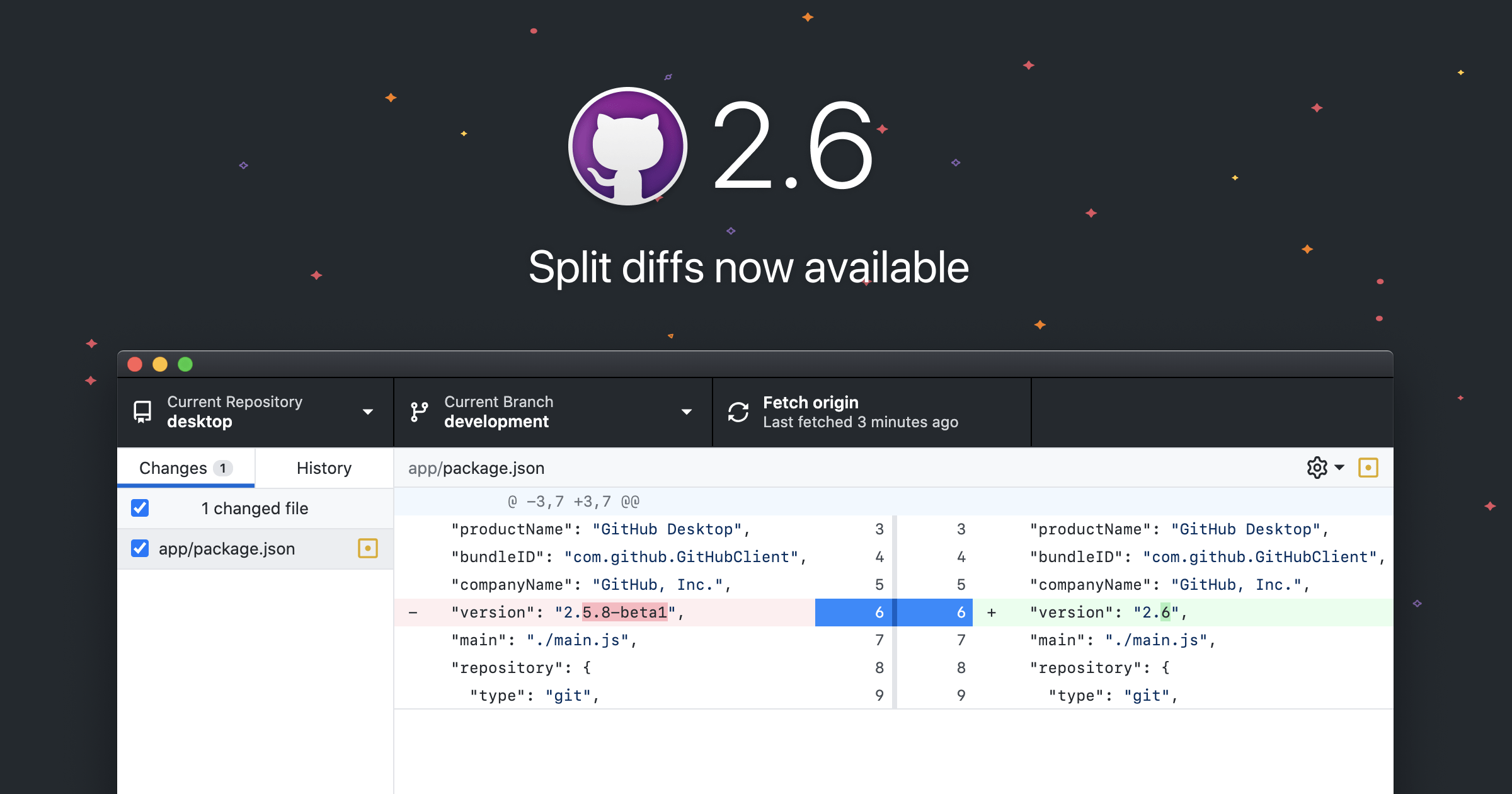The width and height of the screenshot is (1512, 794).
Task: Click the yellow status dot next to app/package.json
Action: click(x=367, y=548)
